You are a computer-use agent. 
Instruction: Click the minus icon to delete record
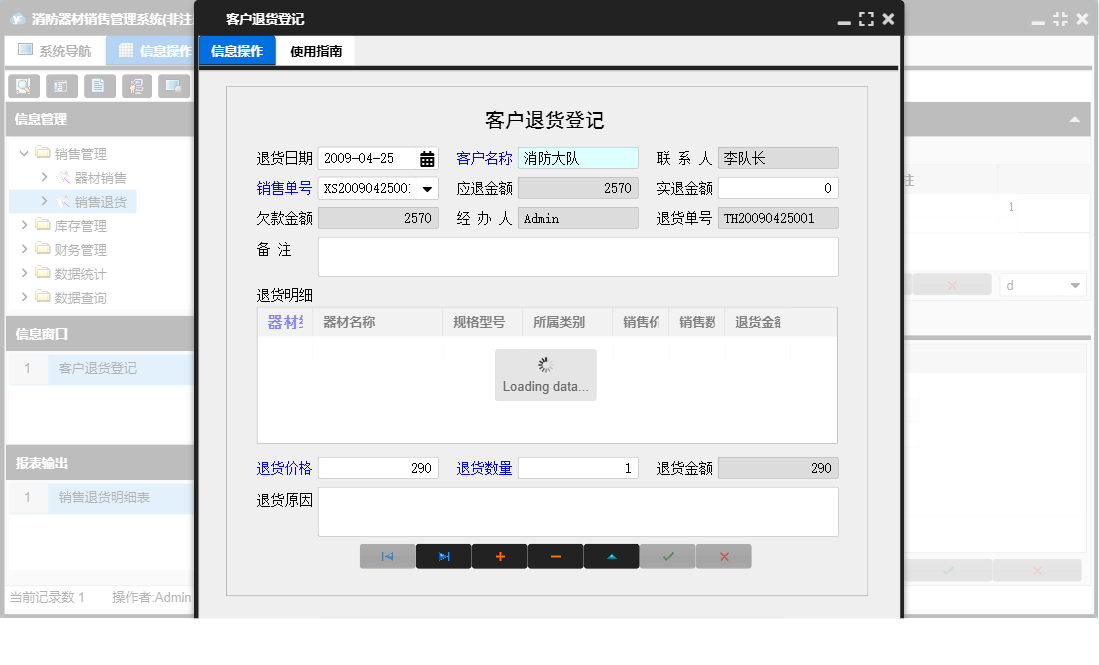[x=555, y=556]
